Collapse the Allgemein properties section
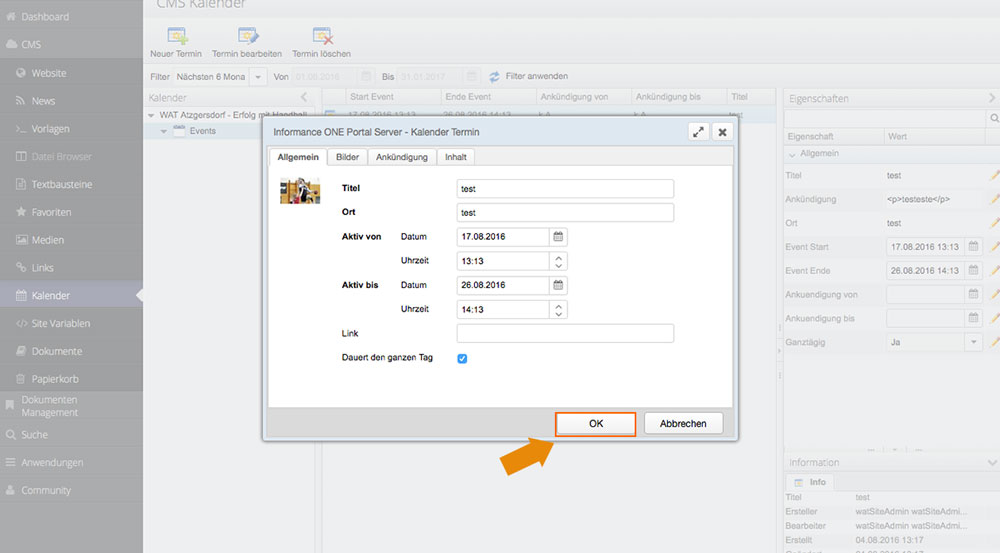 click(x=792, y=154)
